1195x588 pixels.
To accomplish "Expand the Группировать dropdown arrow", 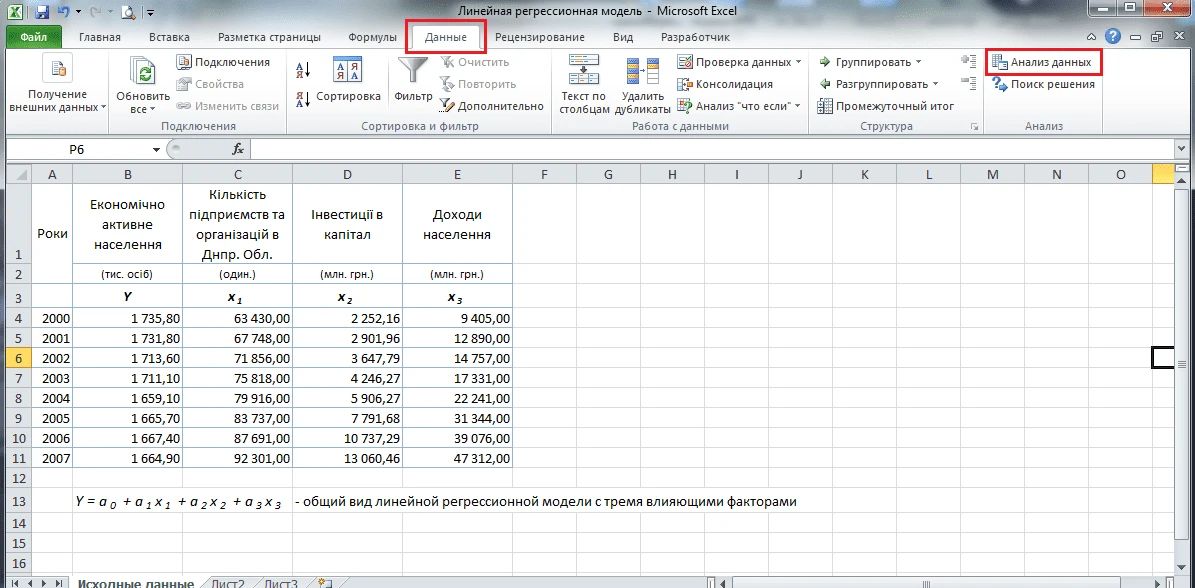I will click(919, 62).
